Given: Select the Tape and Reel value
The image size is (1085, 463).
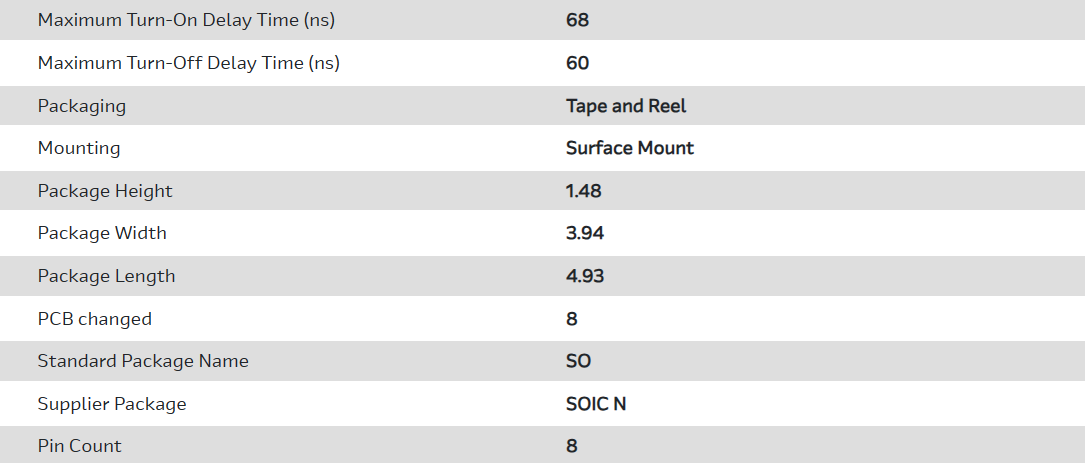Looking at the screenshot, I should click(626, 106).
